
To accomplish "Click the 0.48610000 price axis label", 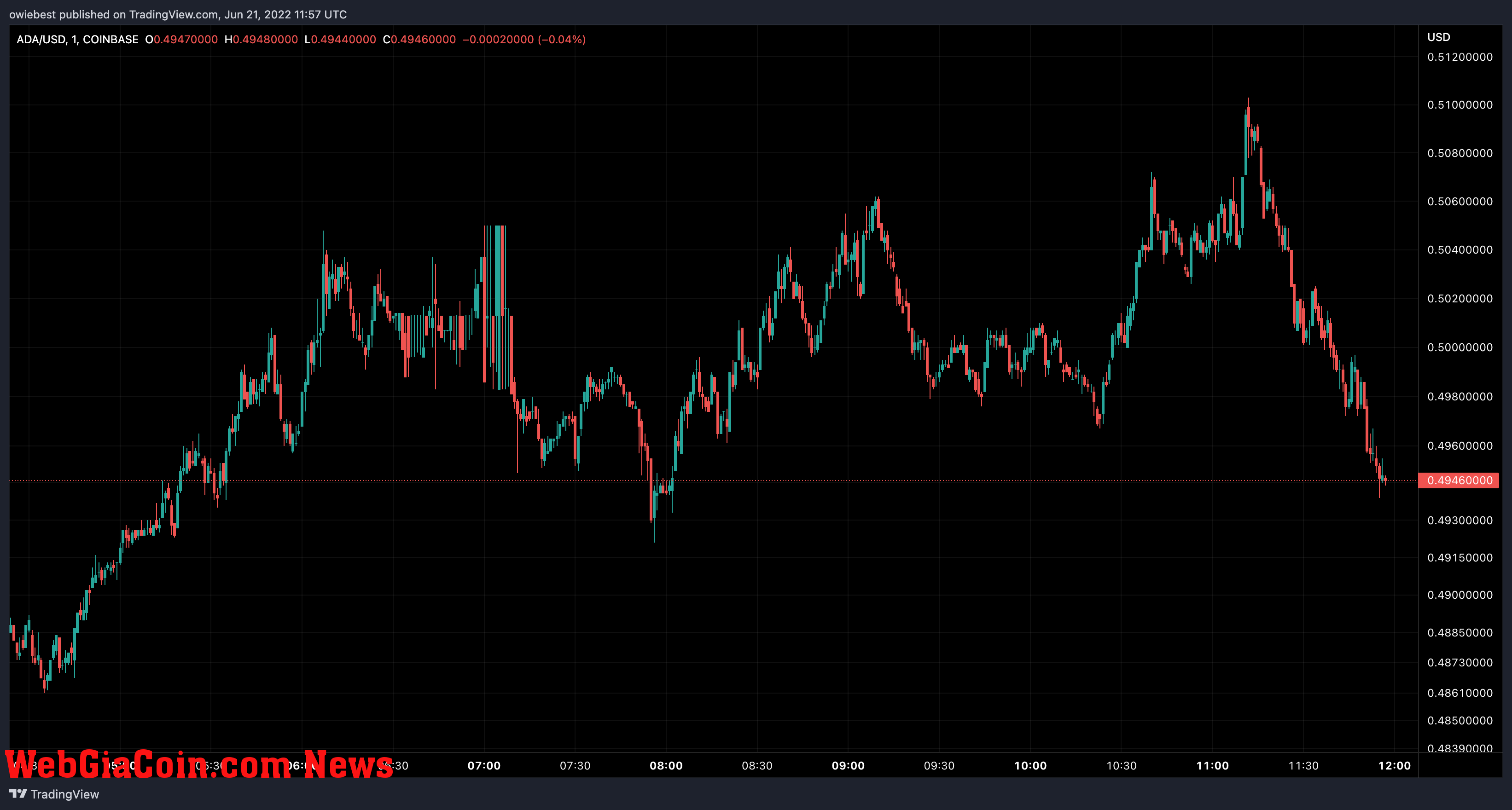I will click(x=1460, y=693).
